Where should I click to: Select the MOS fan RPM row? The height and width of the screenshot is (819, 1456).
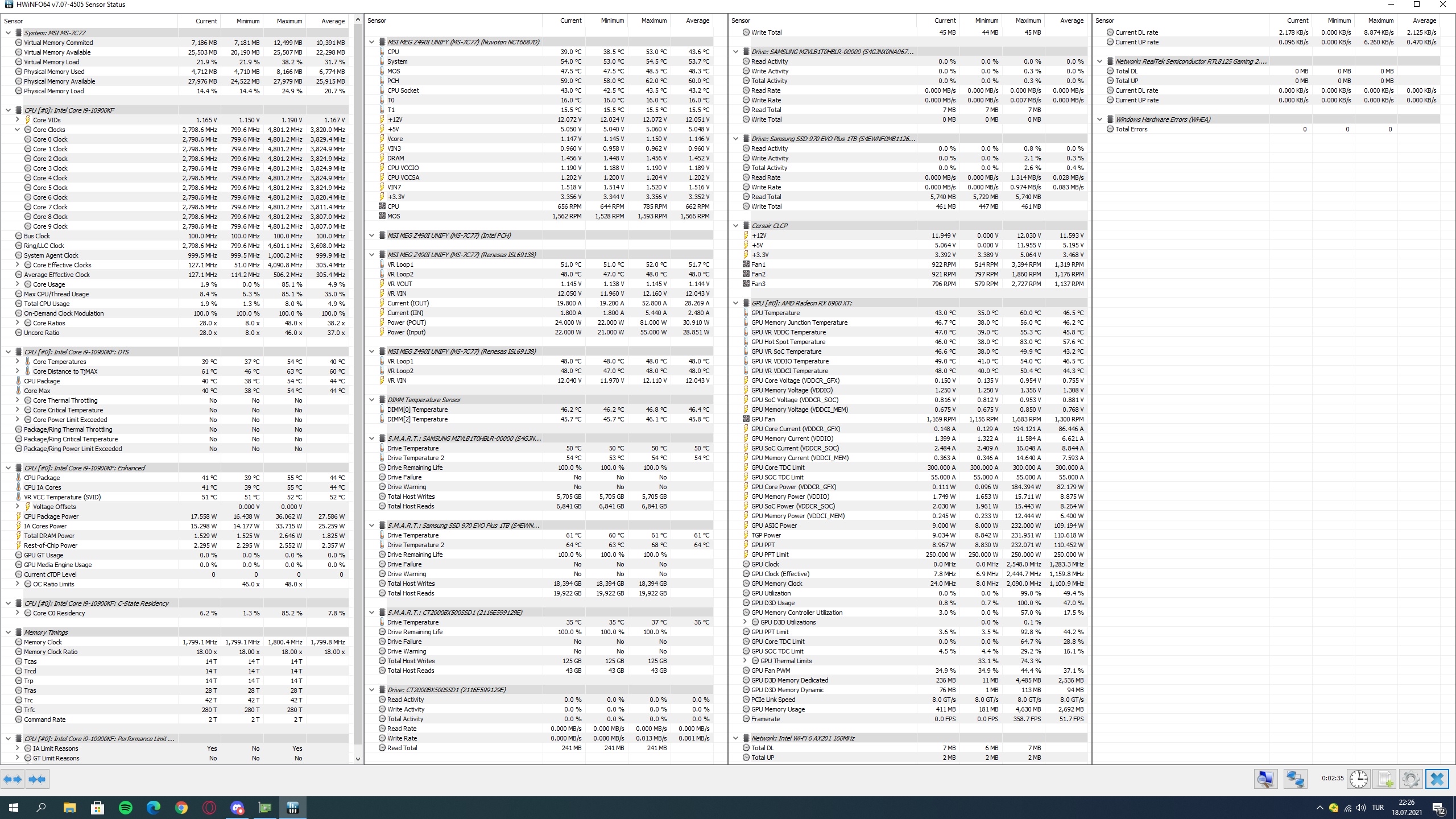click(539, 216)
